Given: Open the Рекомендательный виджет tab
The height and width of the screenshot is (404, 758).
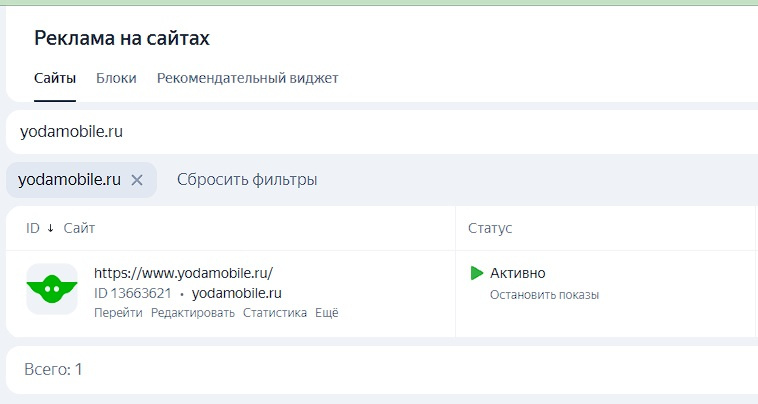Looking at the screenshot, I should point(248,78).
